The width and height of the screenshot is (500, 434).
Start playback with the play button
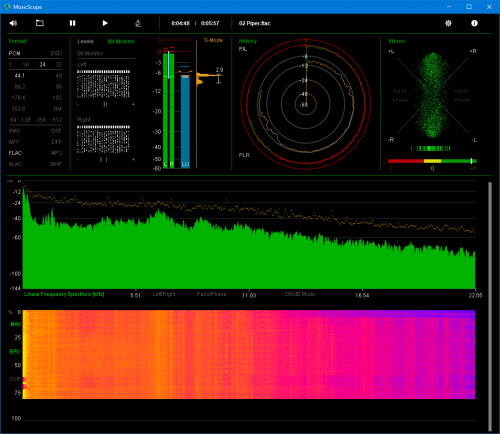tap(105, 23)
